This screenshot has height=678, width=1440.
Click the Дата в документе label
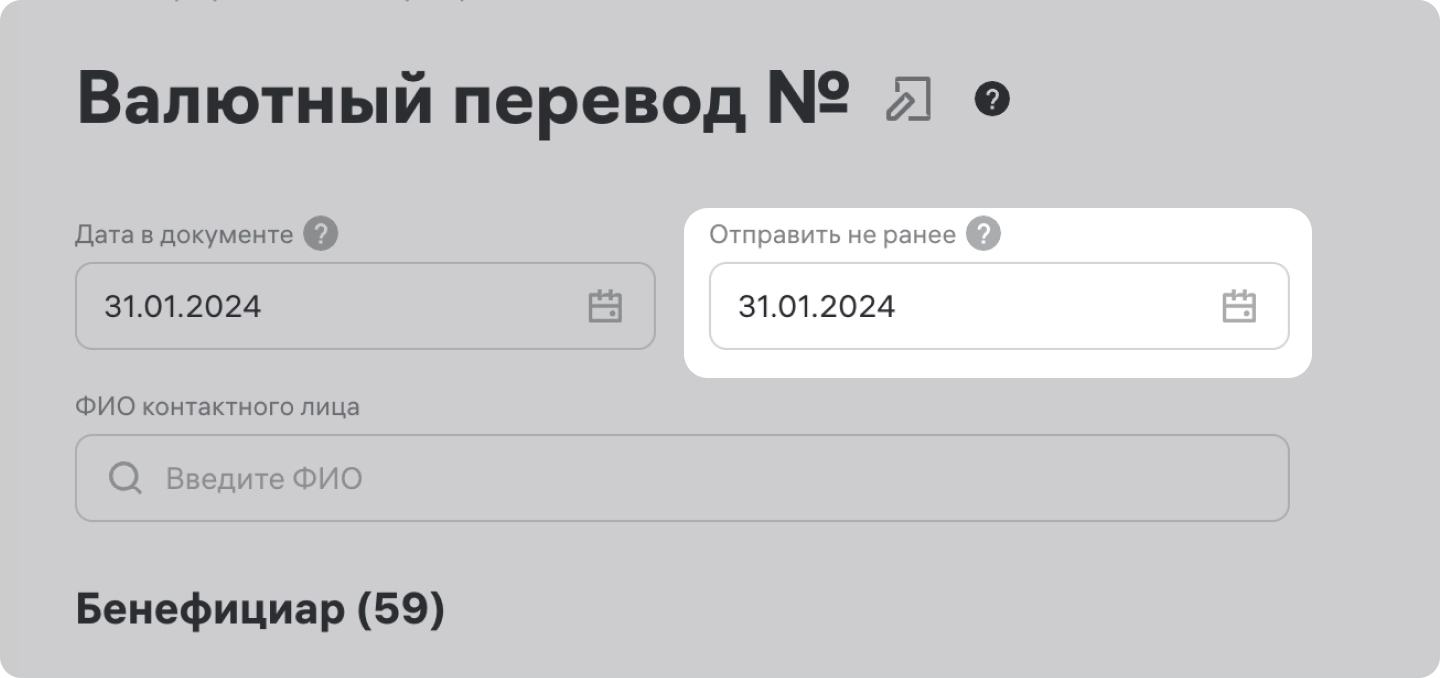pos(184,235)
